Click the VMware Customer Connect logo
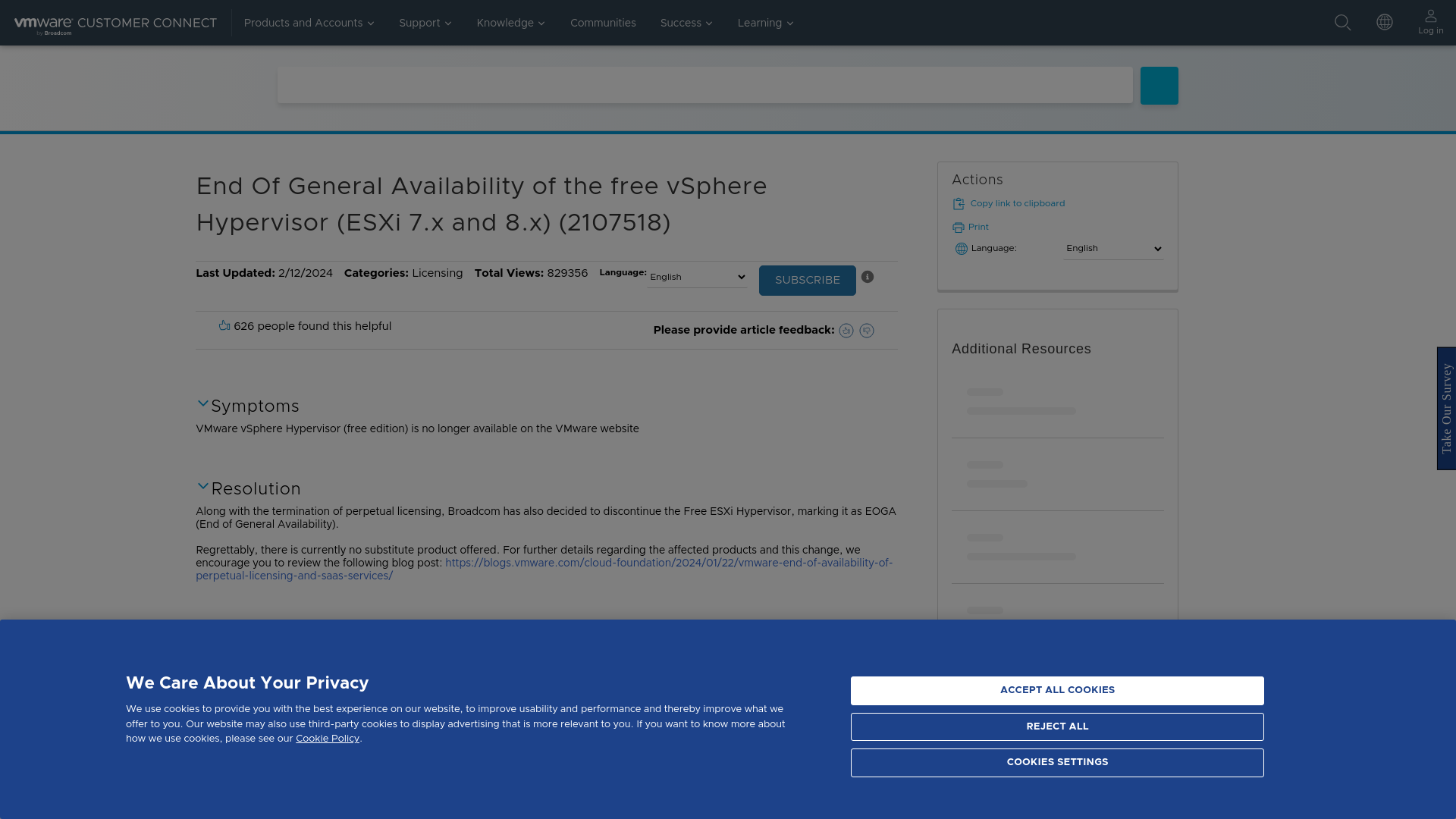This screenshot has width=1456, height=819. click(x=115, y=24)
